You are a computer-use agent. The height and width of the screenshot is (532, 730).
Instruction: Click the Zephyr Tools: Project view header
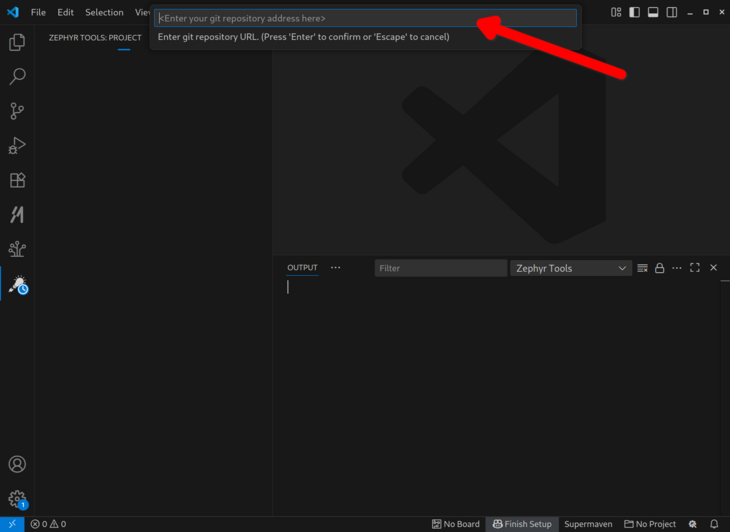[x=95, y=38]
